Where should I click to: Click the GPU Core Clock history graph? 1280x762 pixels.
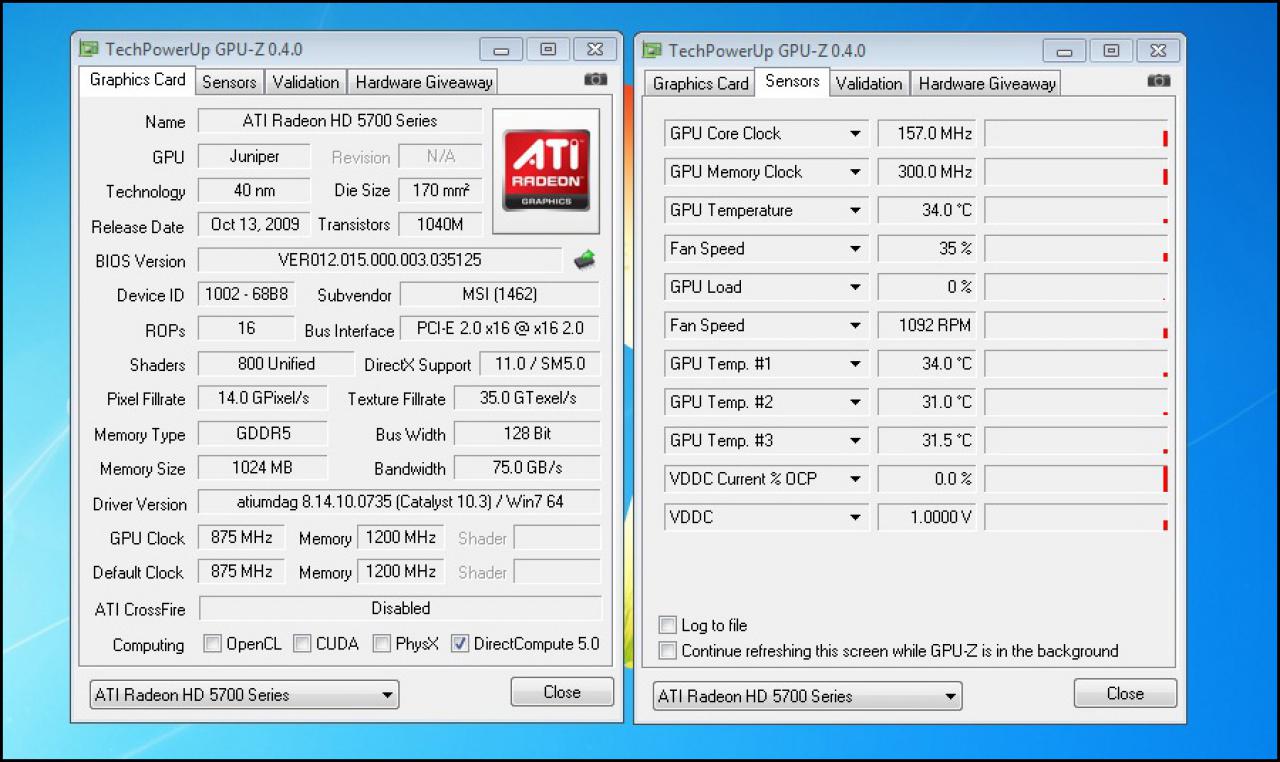(x=1076, y=133)
